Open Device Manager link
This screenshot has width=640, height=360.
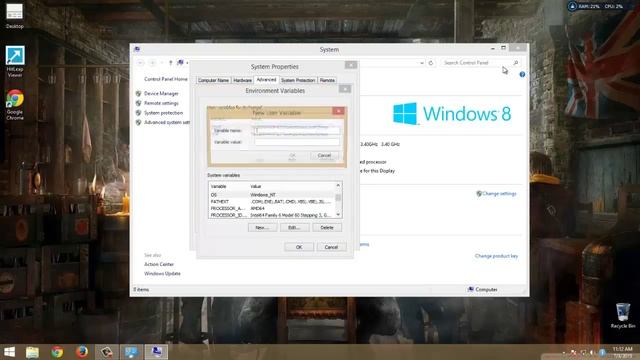tap(161, 93)
